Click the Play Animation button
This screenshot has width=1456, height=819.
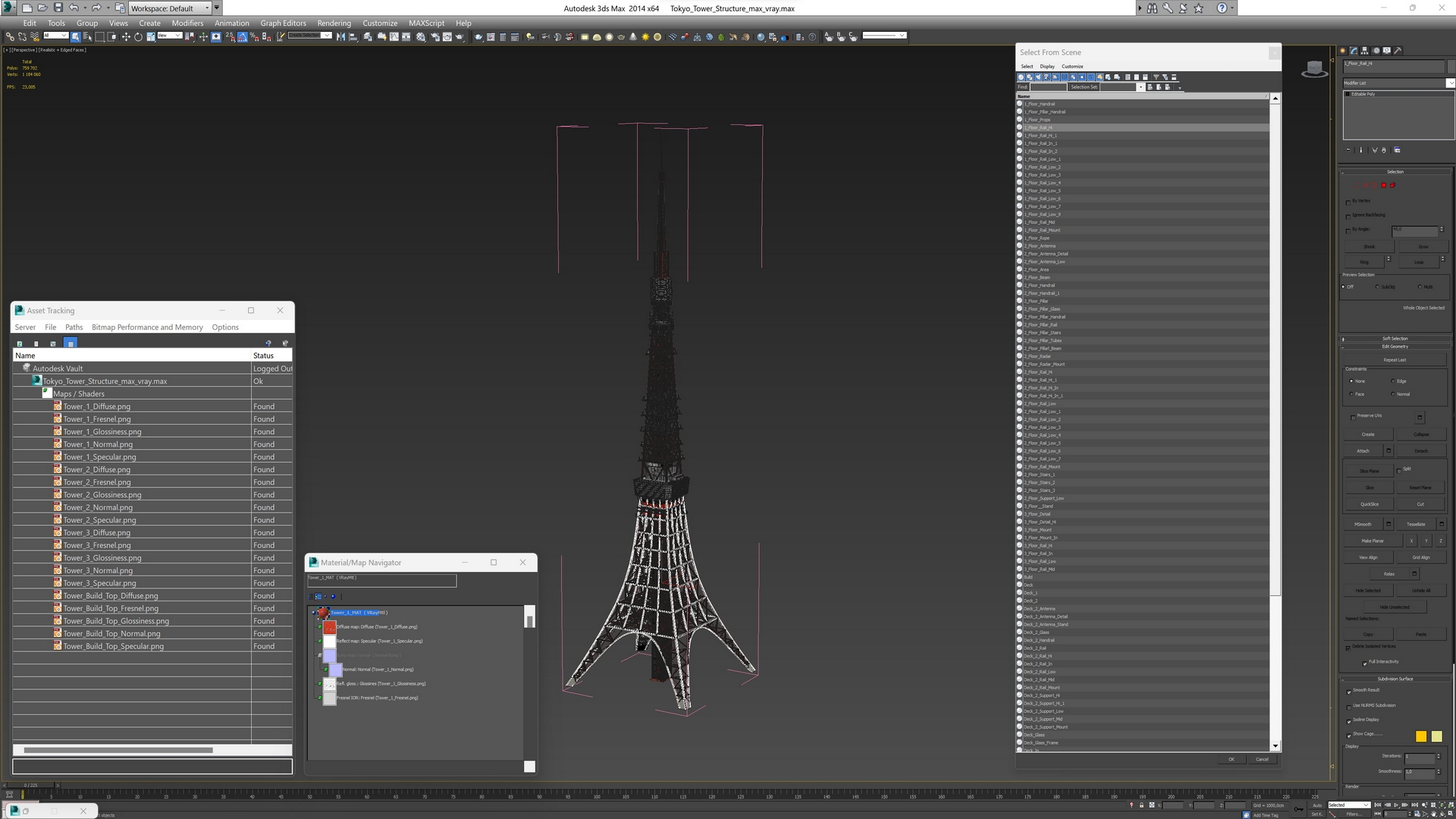click(1396, 805)
